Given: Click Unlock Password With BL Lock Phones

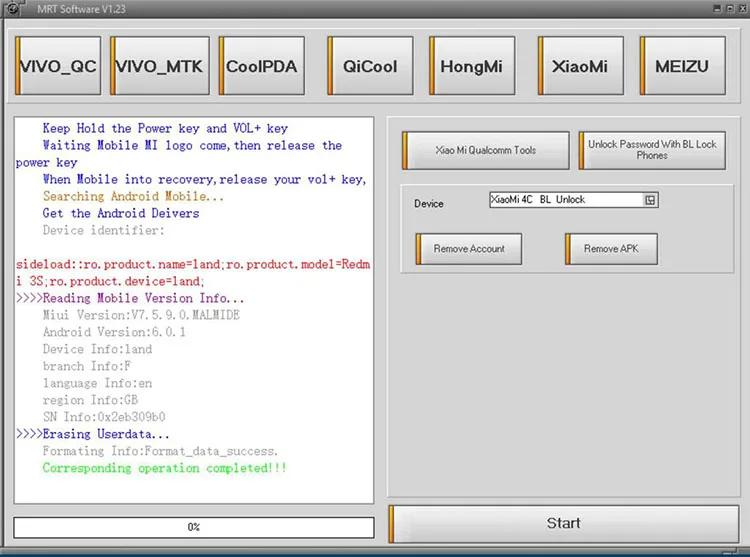Looking at the screenshot, I should pos(652,150).
